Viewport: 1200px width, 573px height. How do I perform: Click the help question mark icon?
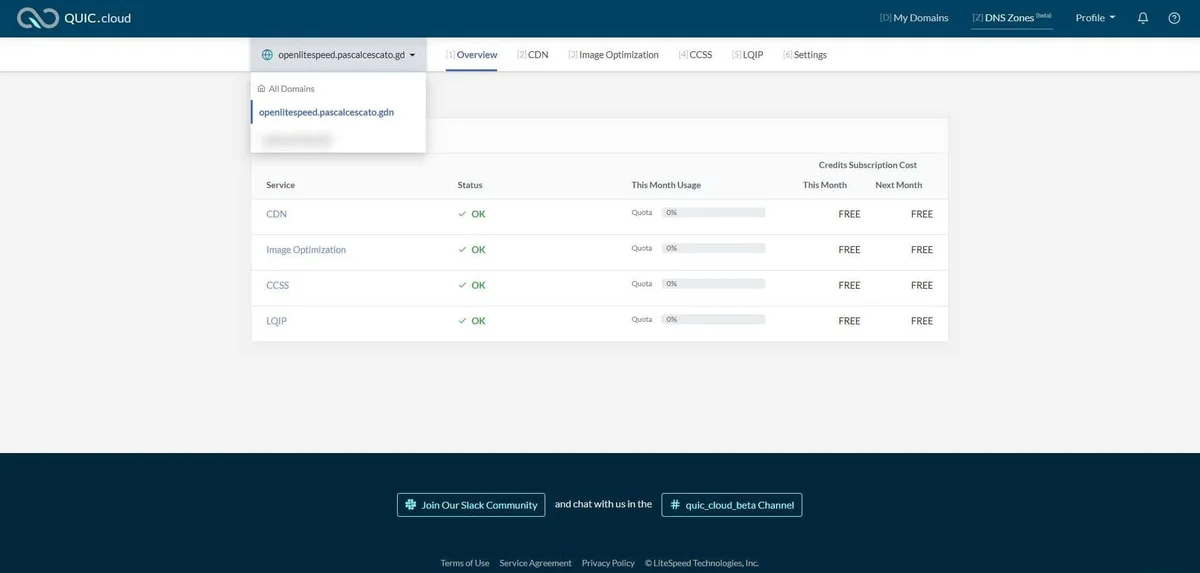pos(1174,18)
